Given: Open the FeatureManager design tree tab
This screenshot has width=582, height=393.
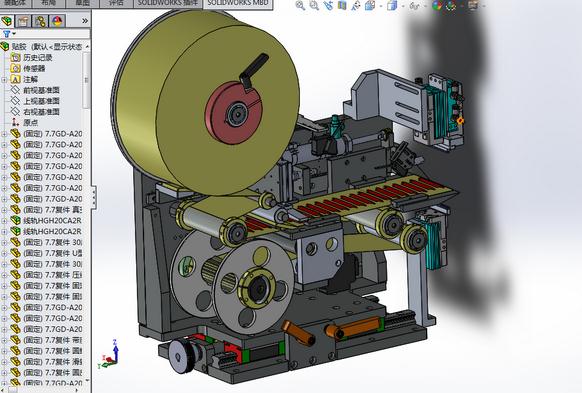Looking at the screenshot, I should tap(7, 21).
